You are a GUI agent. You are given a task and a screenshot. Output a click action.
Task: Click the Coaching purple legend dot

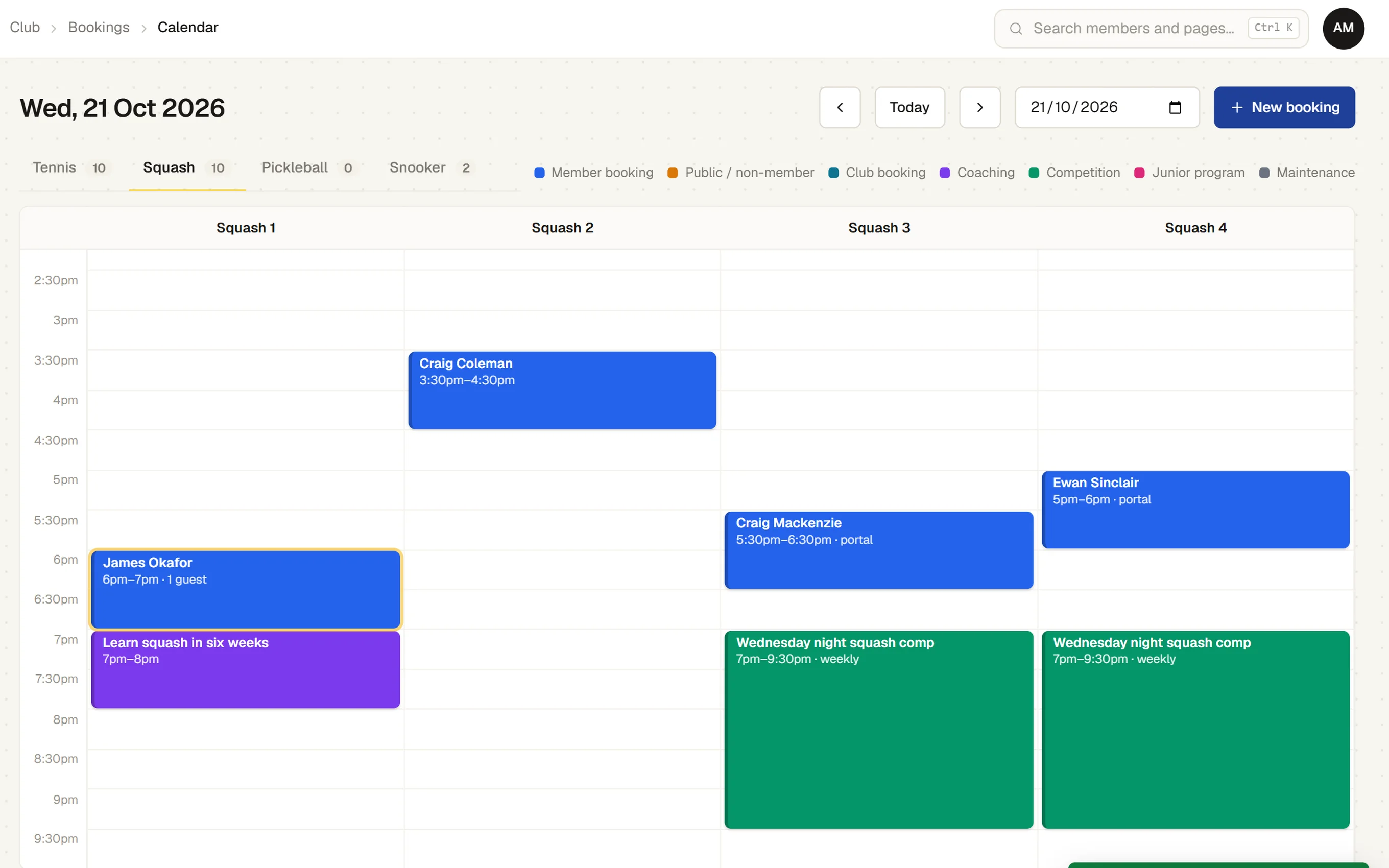point(945,173)
